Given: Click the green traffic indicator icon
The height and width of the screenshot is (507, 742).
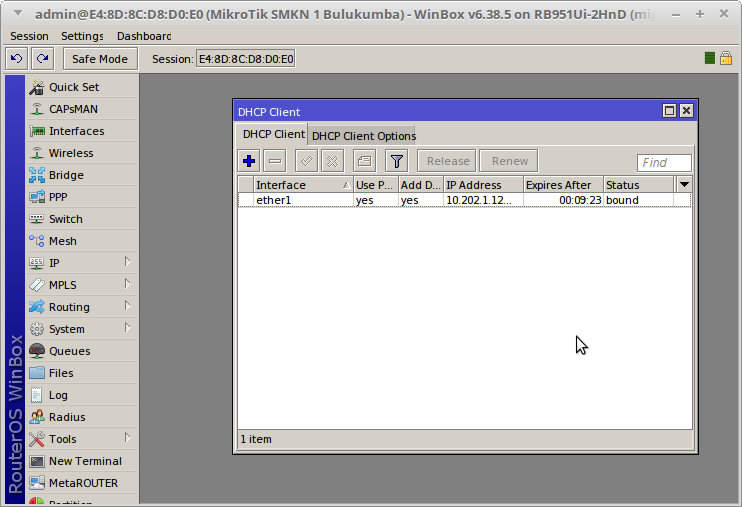Looking at the screenshot, I should [709, 58].
